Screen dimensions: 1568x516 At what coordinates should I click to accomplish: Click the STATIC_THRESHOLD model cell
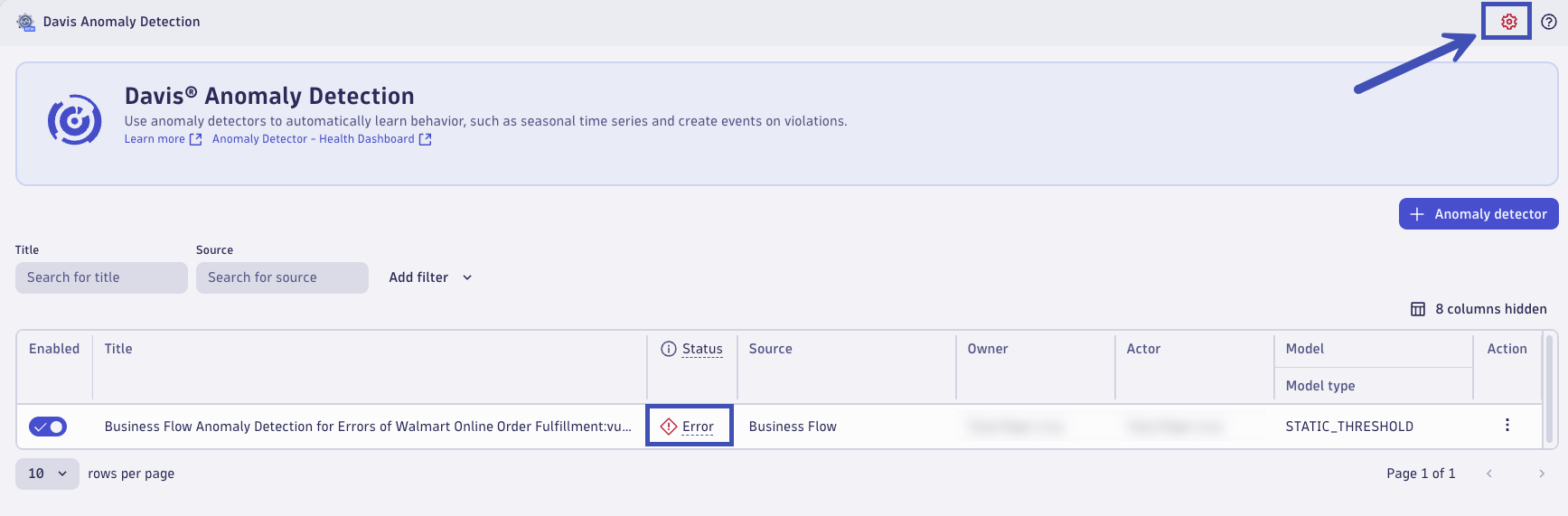(x=1349, y=427)
